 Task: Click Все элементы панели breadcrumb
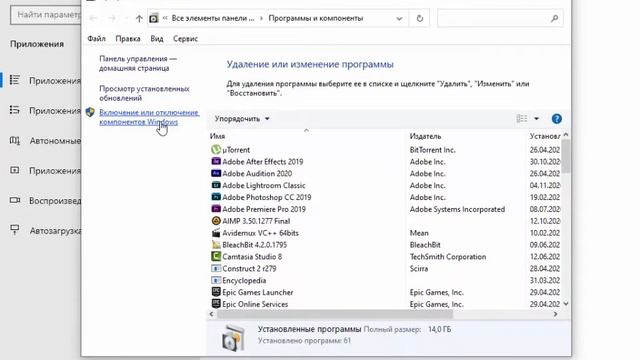[213, 18]
